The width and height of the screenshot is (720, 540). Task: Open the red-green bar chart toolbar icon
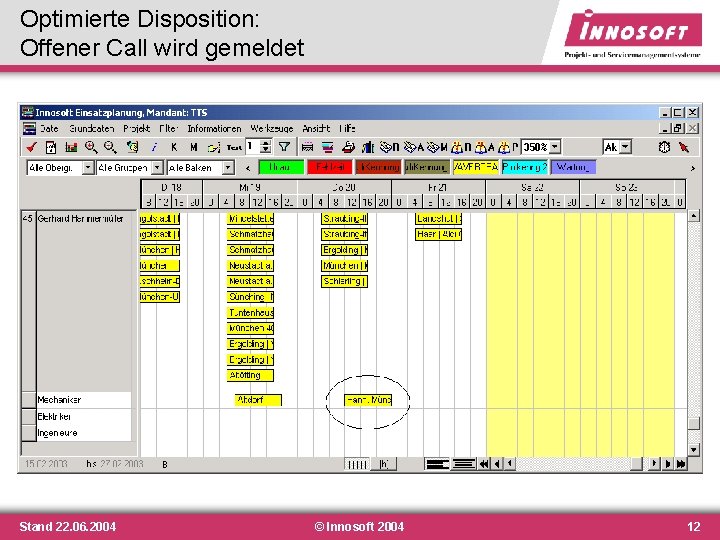(x=71, y=147)
